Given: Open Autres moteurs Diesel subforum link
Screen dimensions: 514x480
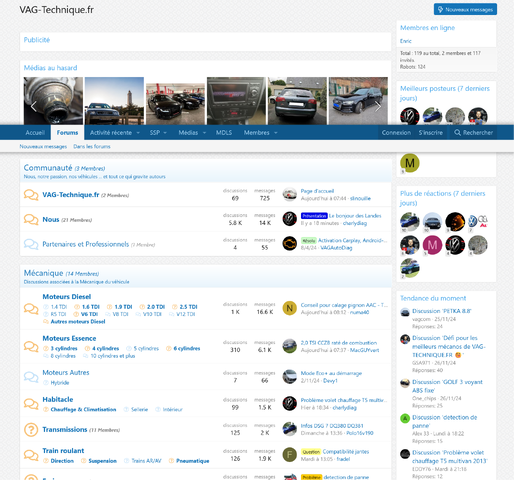Looking at the screenshot, I should pyautogui.click(x=78, y=322).
